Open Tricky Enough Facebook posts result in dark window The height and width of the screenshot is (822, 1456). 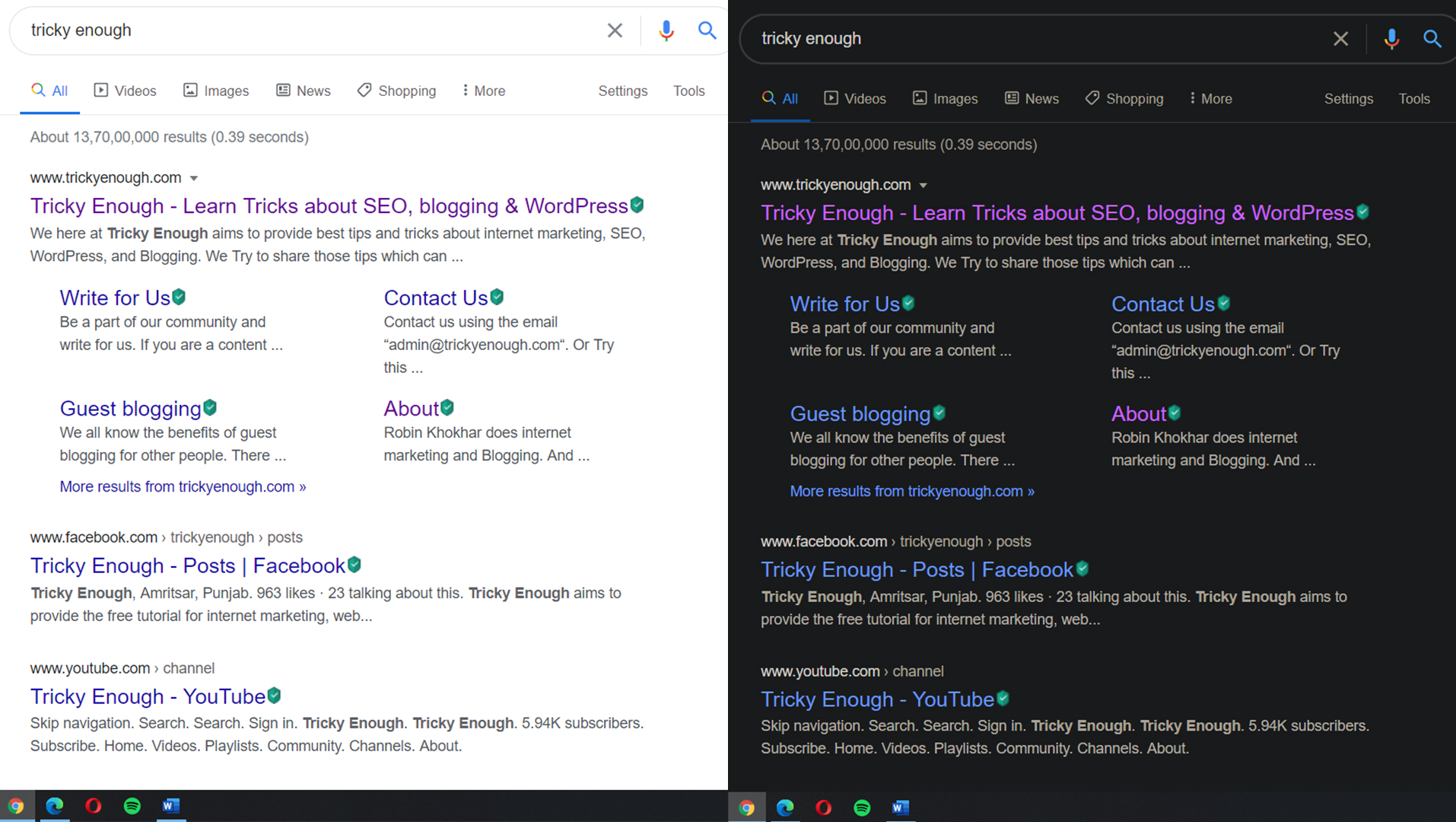pyautogui.click(x=917, y=569)
